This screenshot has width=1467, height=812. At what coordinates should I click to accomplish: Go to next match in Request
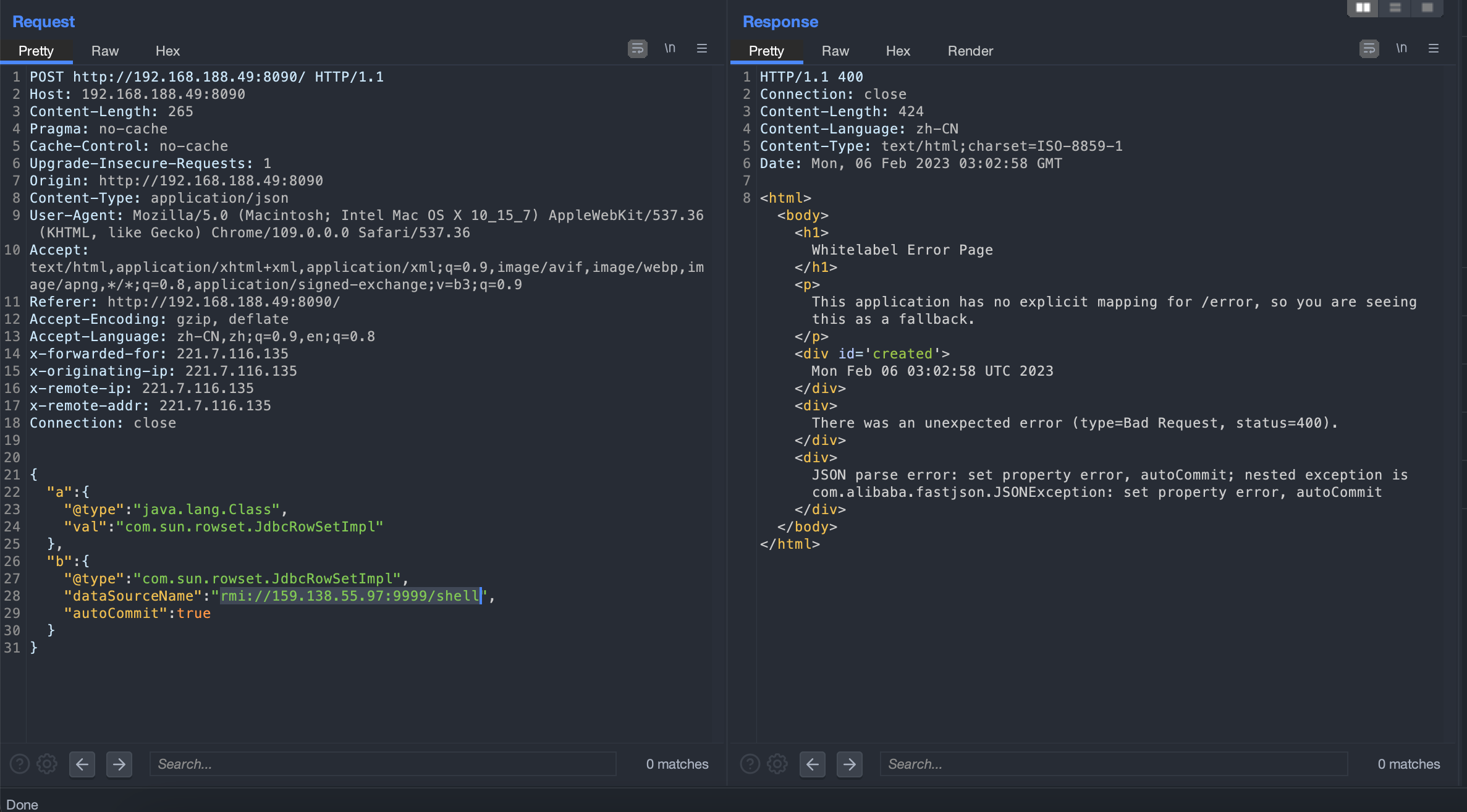pyautogui.click(x=119, y=764)
